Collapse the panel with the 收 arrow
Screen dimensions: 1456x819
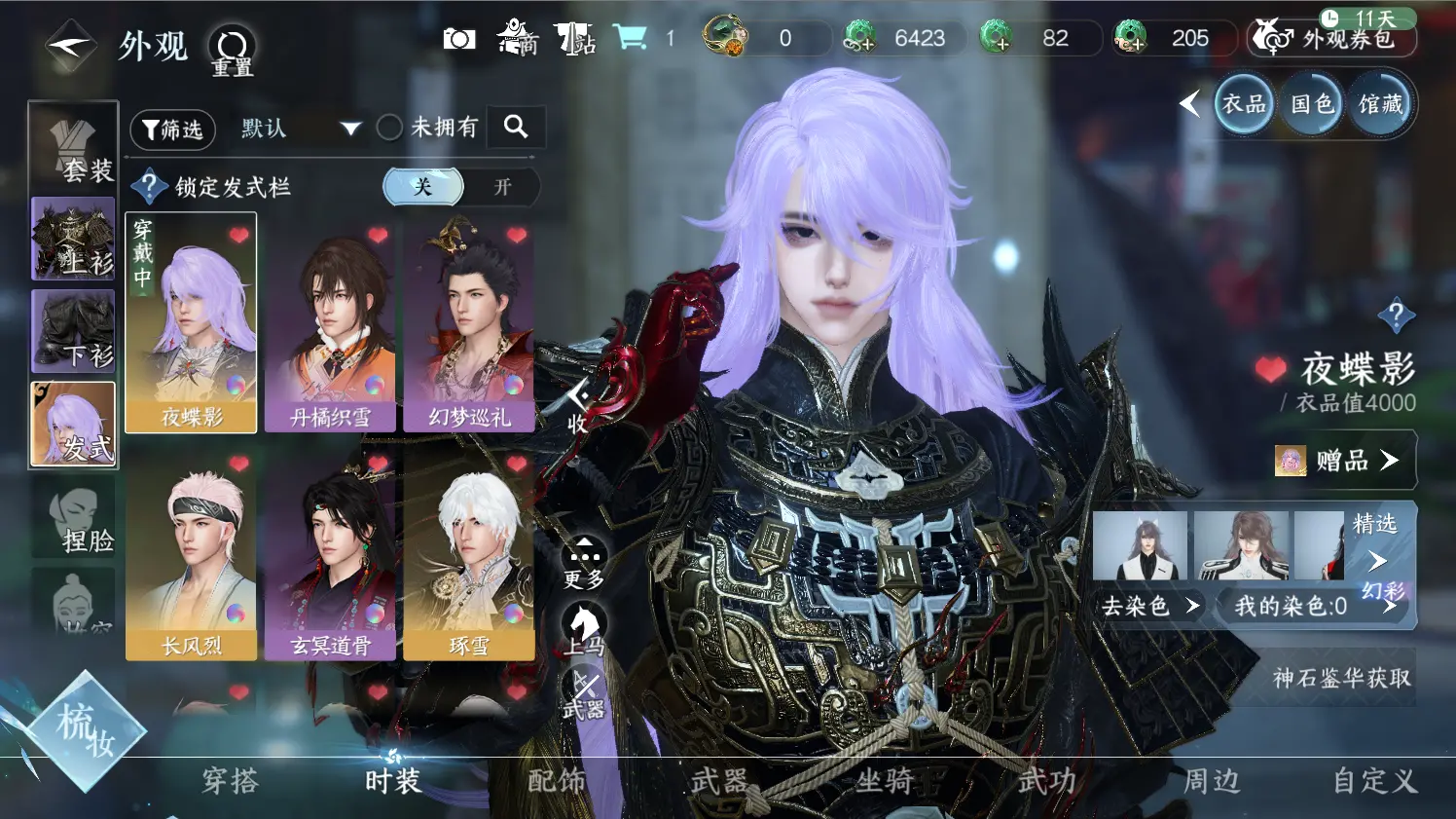(x=578, y=406)
